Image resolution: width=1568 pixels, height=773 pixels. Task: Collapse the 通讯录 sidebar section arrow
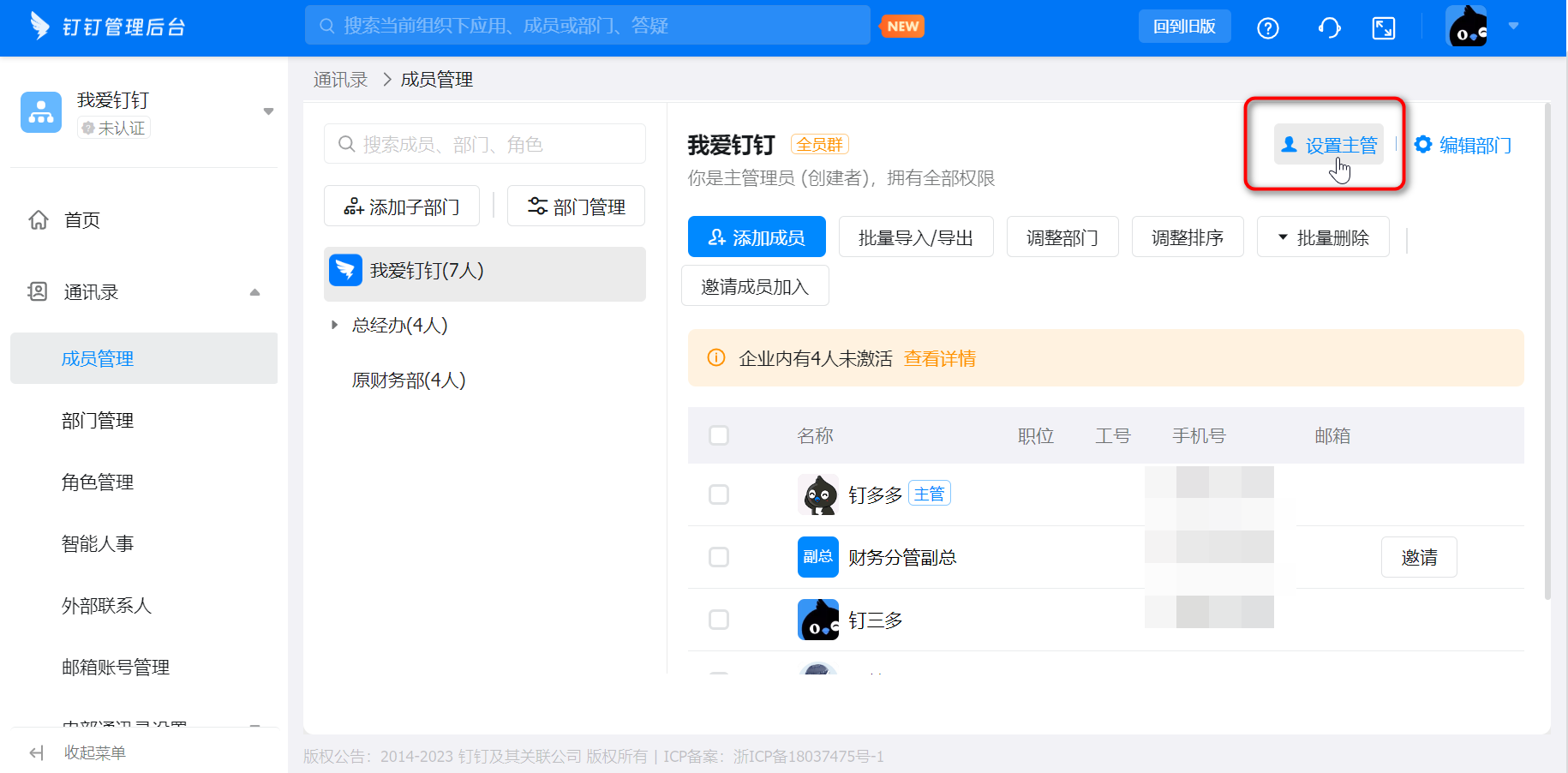pyautogui.click(x=254, y=292)
